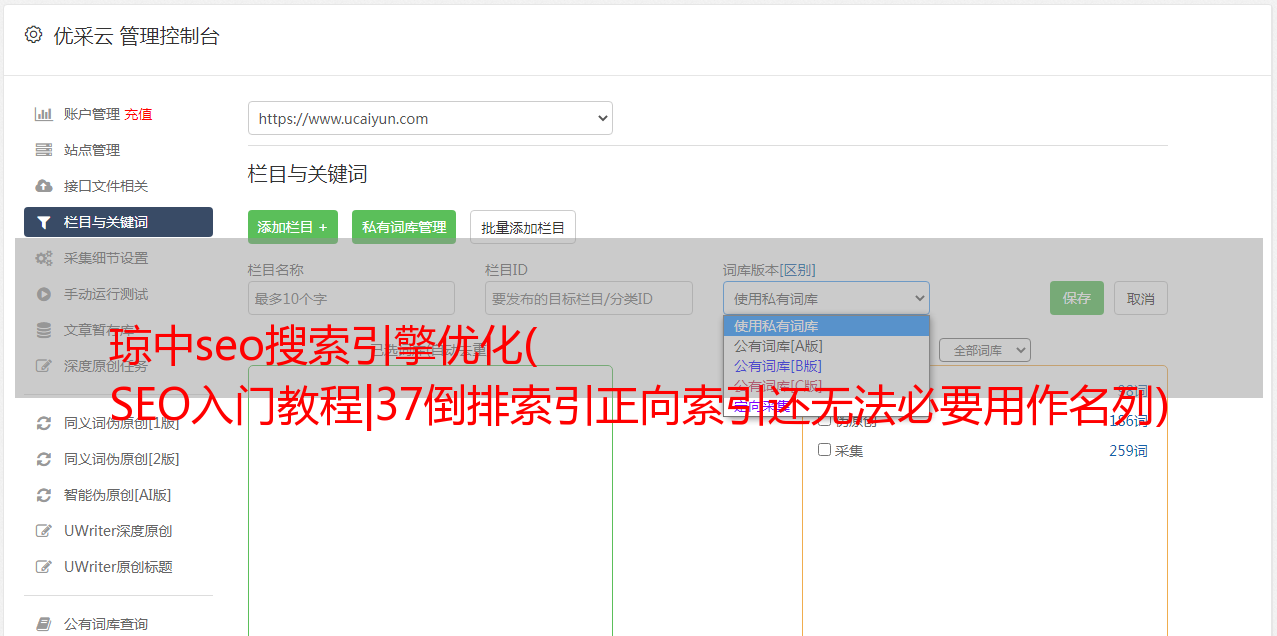
Task: Open 同义词伪原创[2版] in the sidebar
Action: click(121, 459)
